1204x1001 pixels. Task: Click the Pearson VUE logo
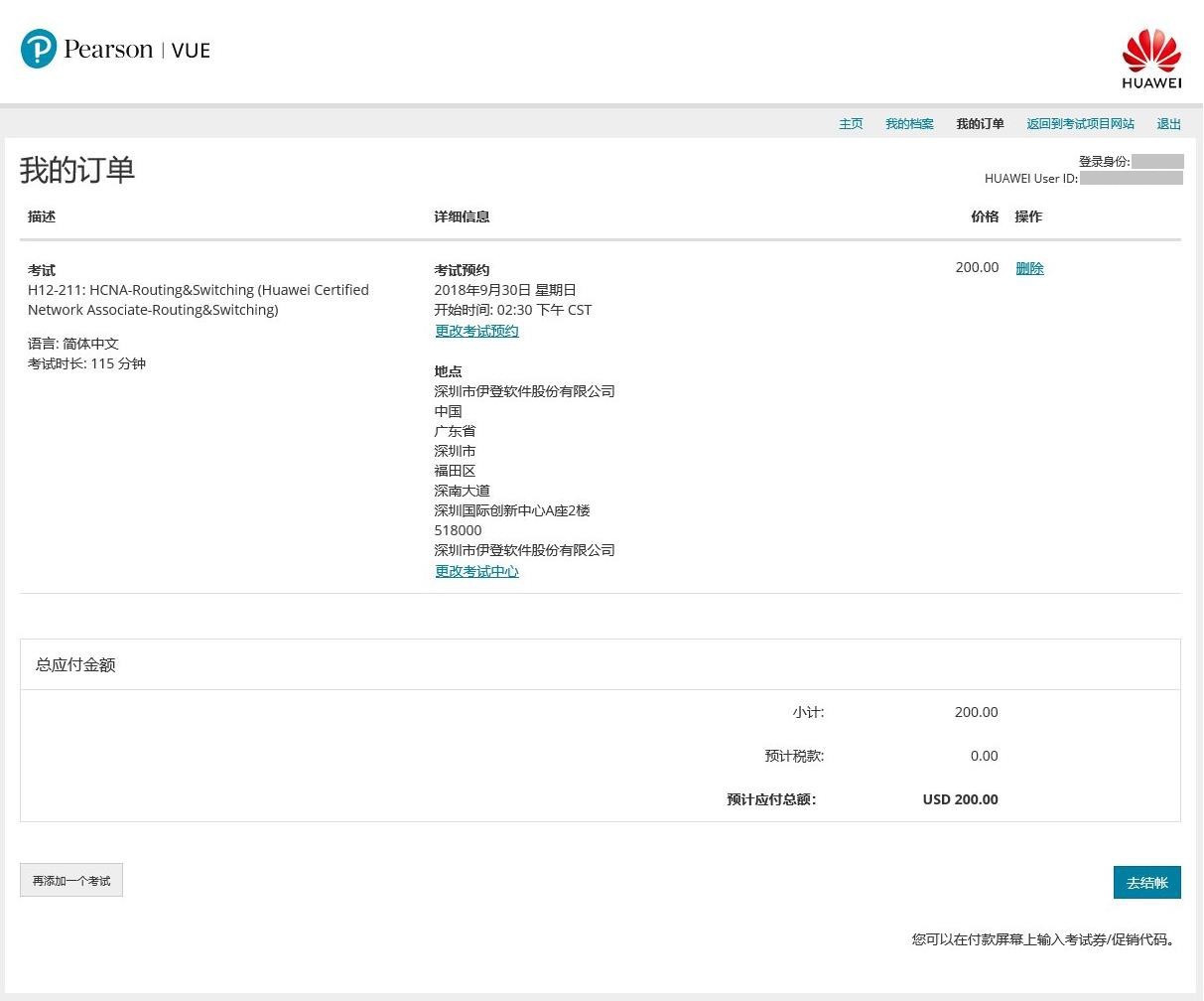pyautogui.click(x=115, y=49)
